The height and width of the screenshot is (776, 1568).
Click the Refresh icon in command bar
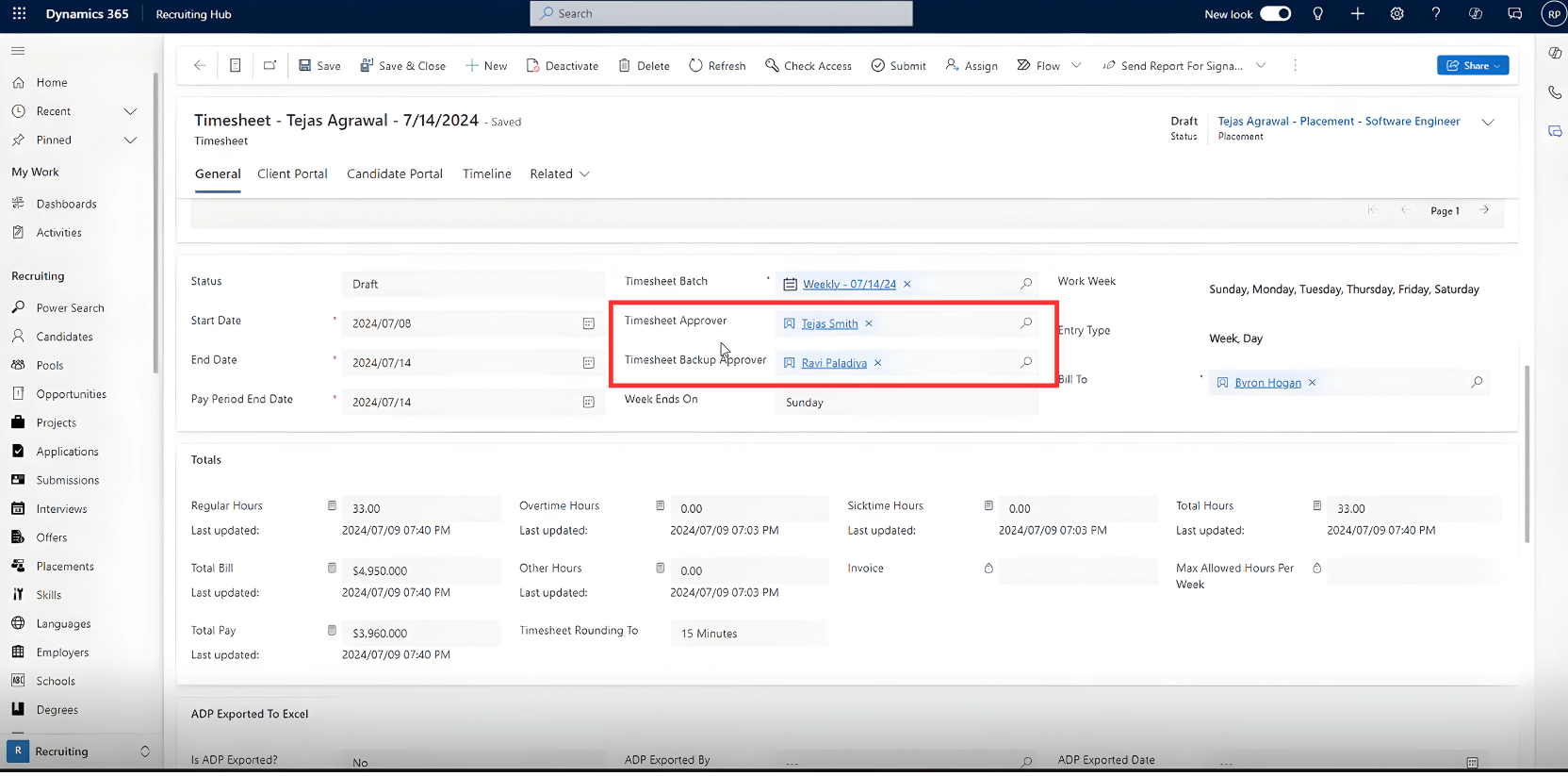(x=695, y=65)
